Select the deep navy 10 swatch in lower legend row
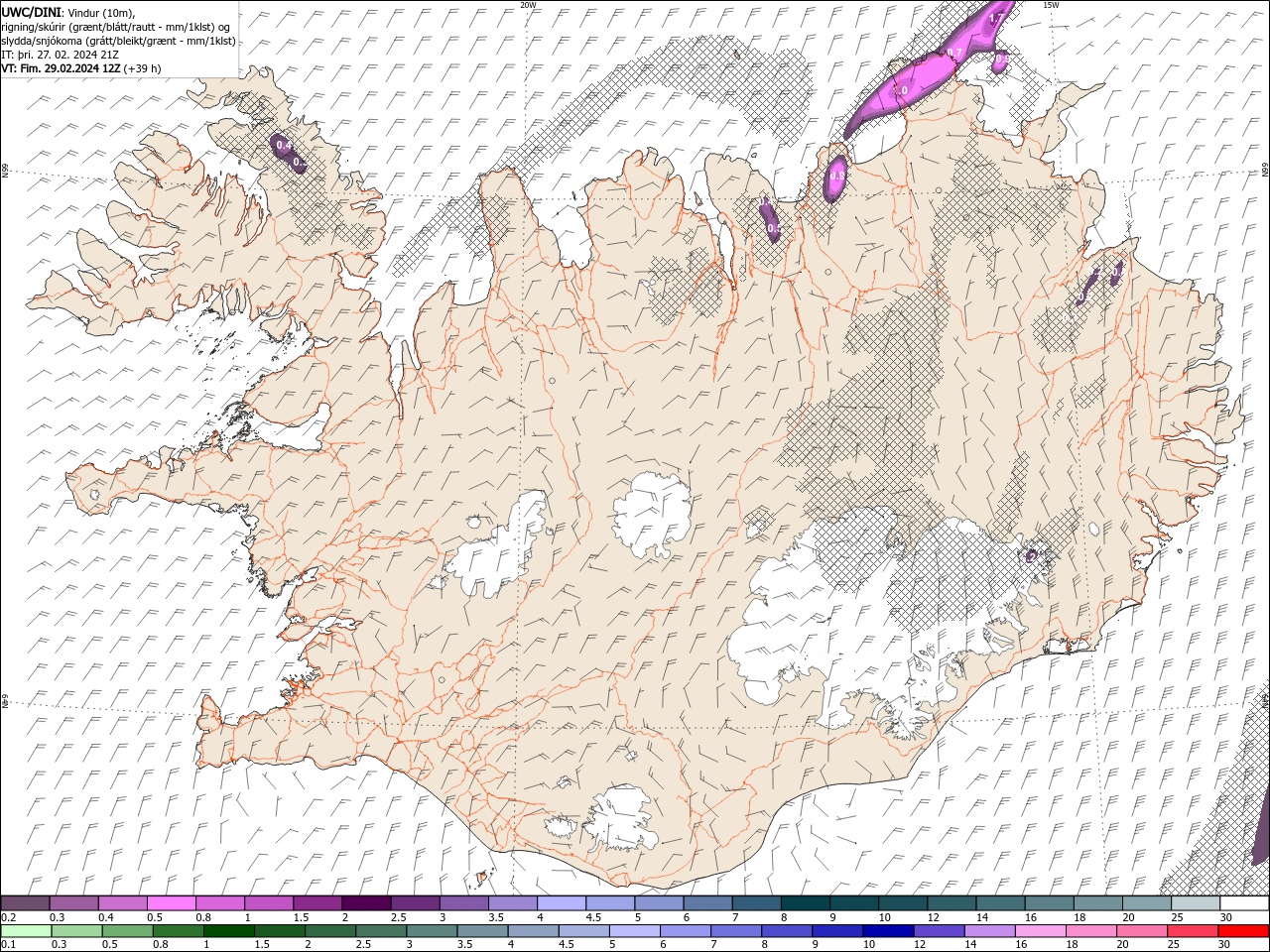 coord(889,931)
